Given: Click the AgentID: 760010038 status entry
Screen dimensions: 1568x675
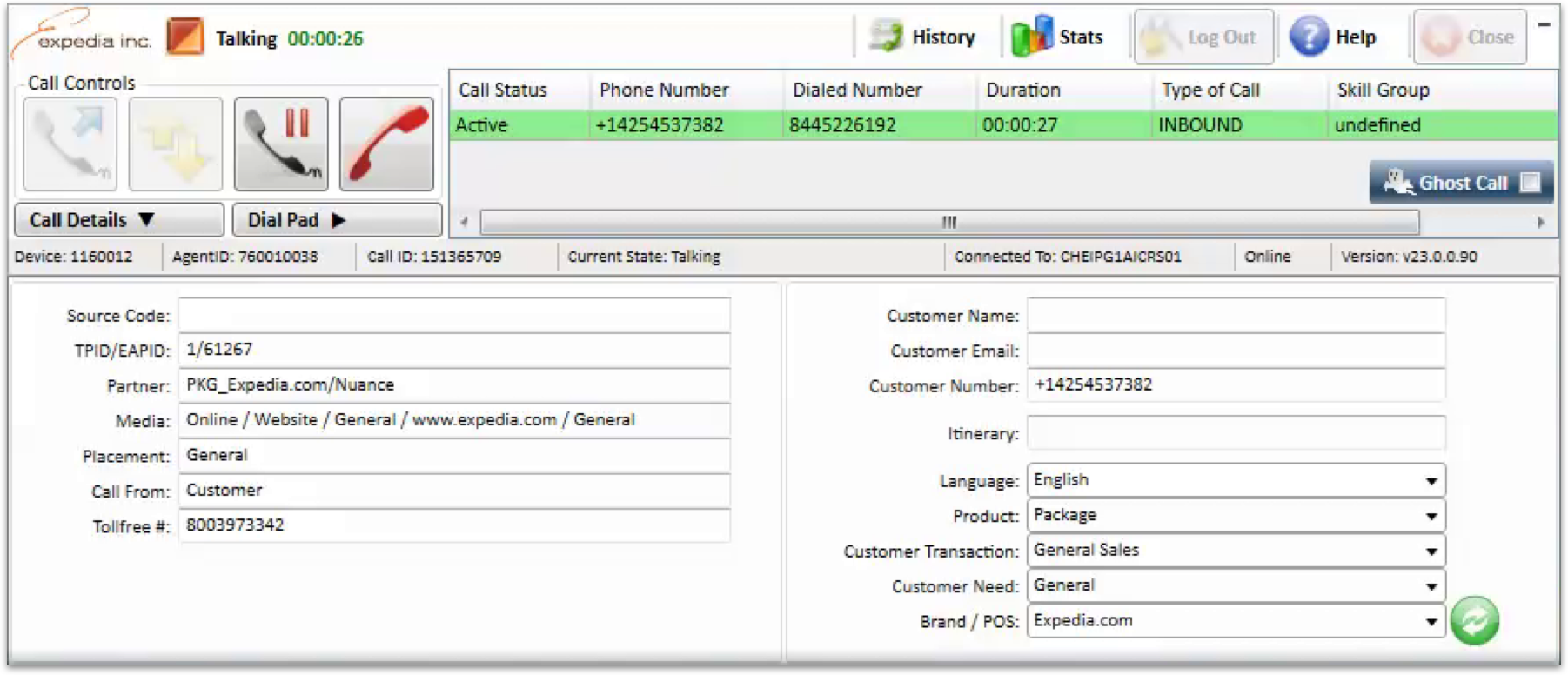Looking at the screenshot, I should pyautogui.click(x=245, y=257).
